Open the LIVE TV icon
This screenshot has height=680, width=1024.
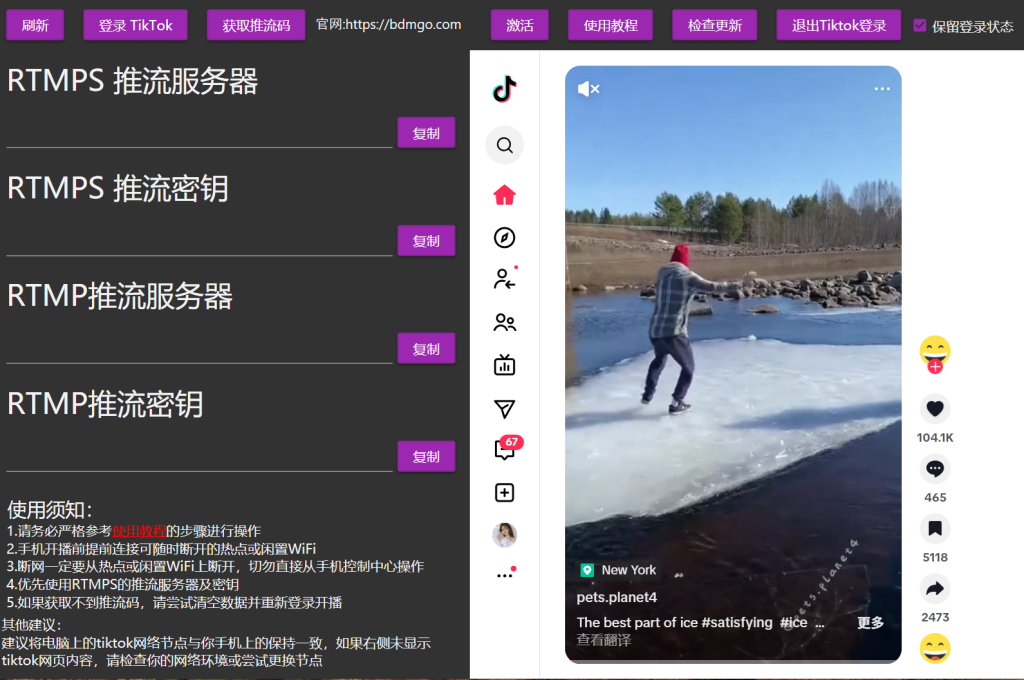504,365
